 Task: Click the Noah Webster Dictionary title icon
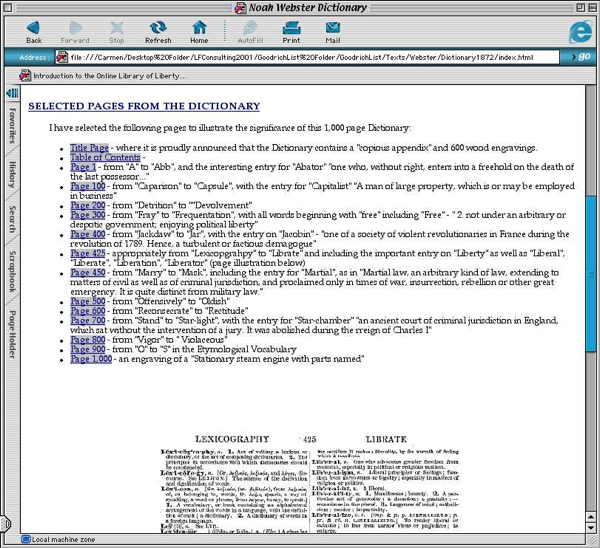coord(240,8)
